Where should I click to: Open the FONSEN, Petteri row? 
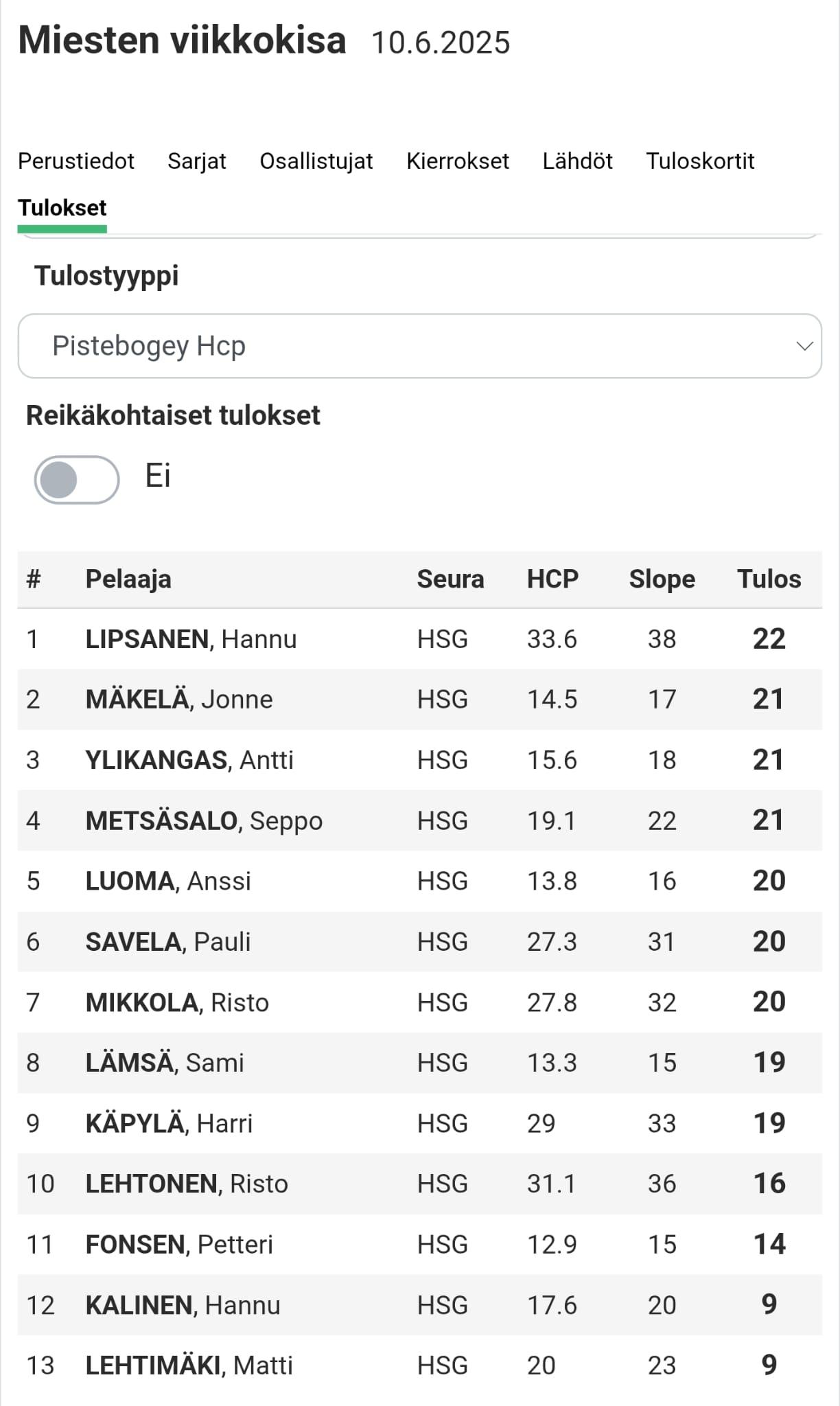[x=419, y=1244]
